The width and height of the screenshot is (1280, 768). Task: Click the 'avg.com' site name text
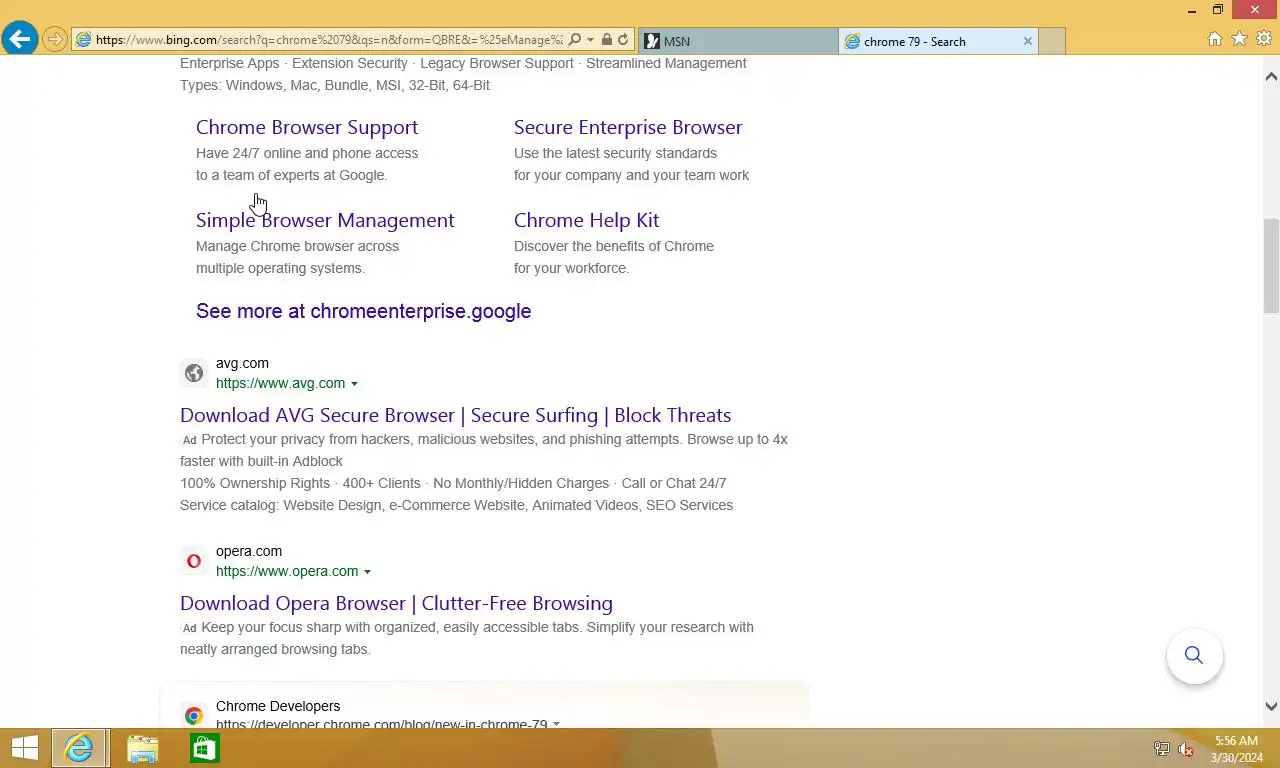(242, 363)
